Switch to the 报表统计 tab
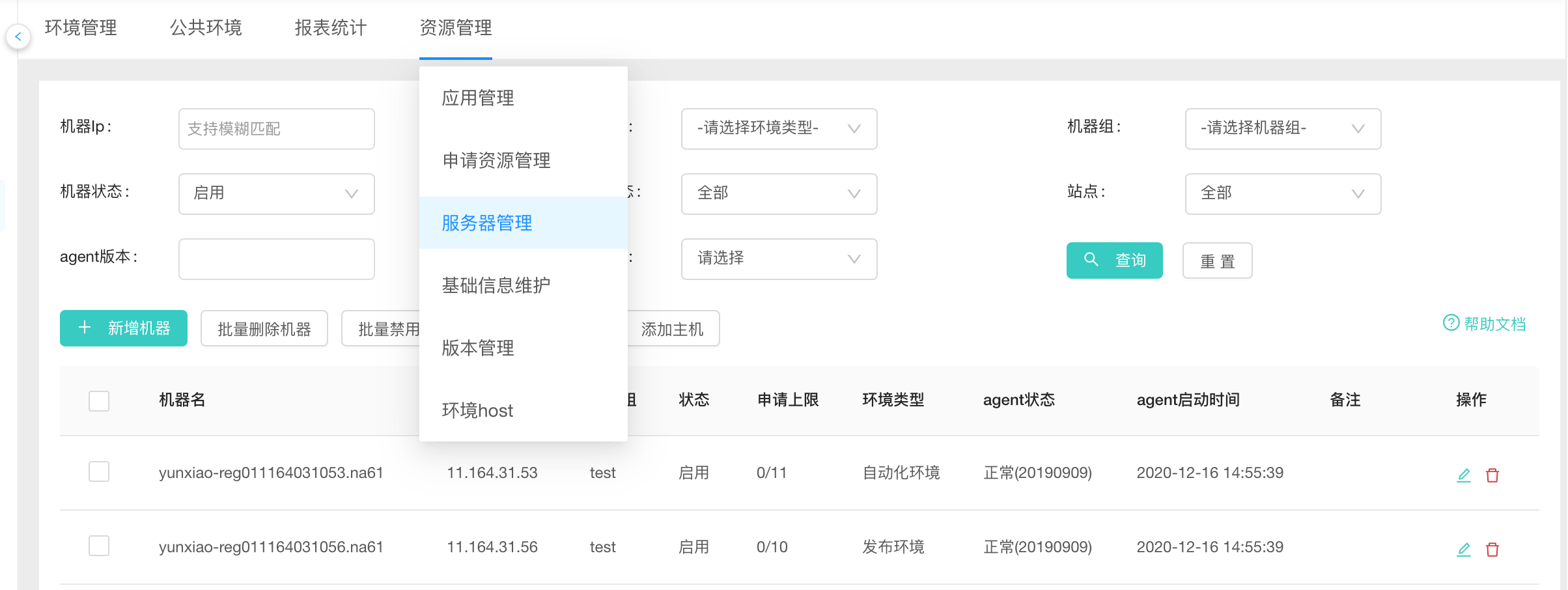Screen dimensions: 1568x590 [x=331, y=28]
